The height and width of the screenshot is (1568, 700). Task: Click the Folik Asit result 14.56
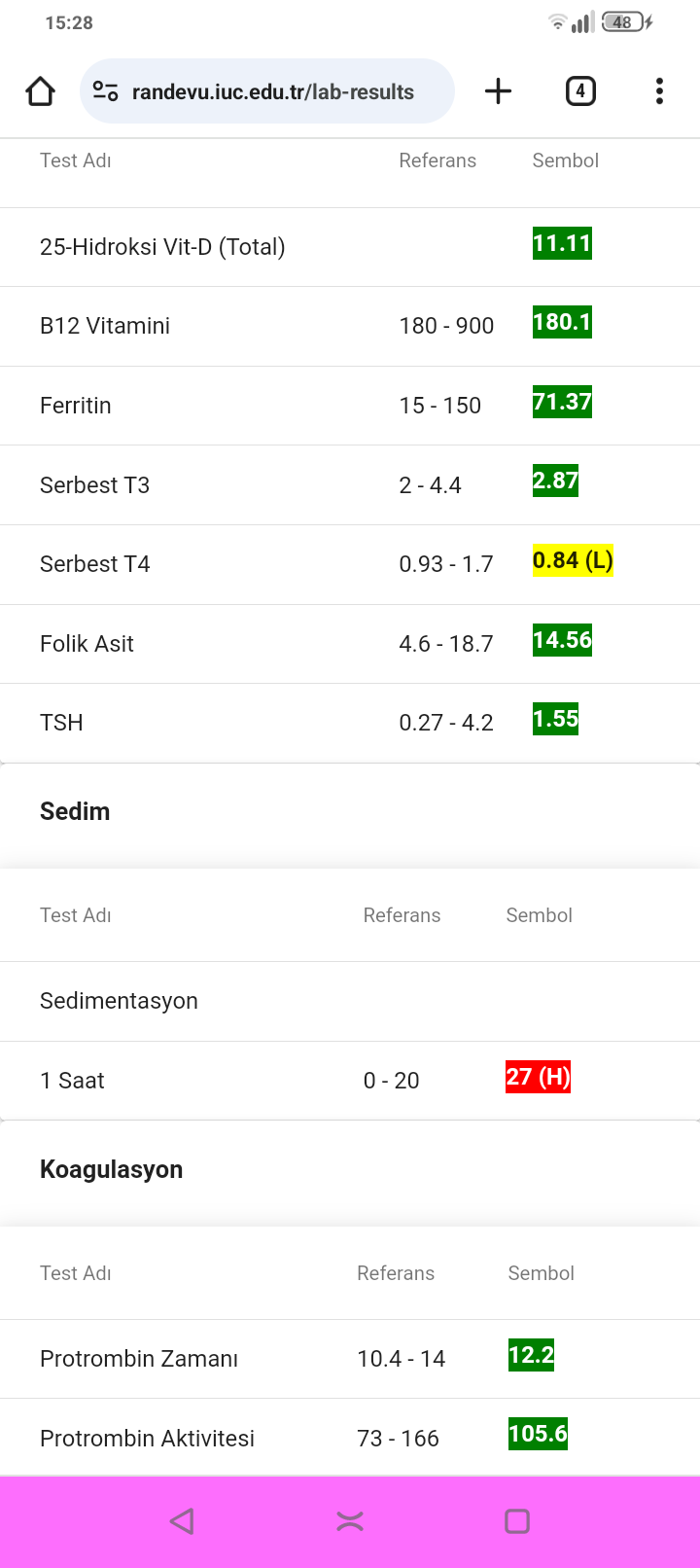click(562, 640)
